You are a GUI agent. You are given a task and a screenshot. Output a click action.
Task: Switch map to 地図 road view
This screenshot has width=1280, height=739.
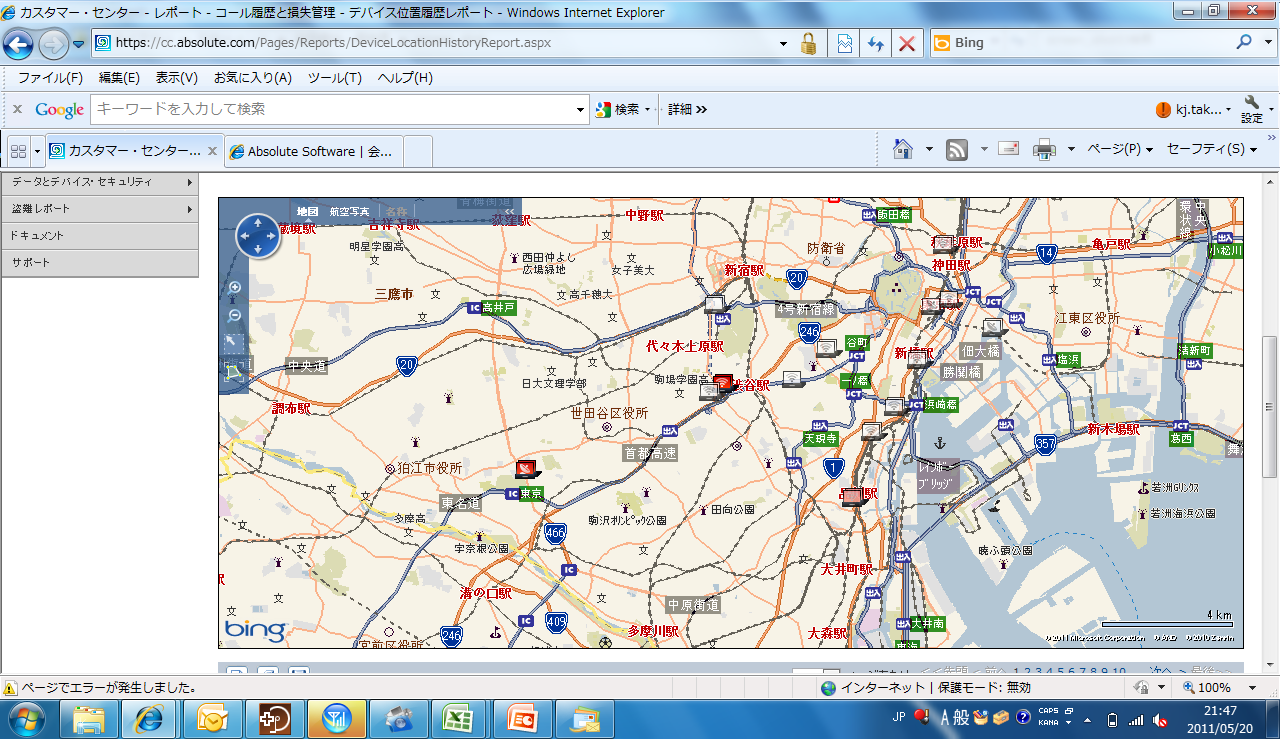(307, 212)
